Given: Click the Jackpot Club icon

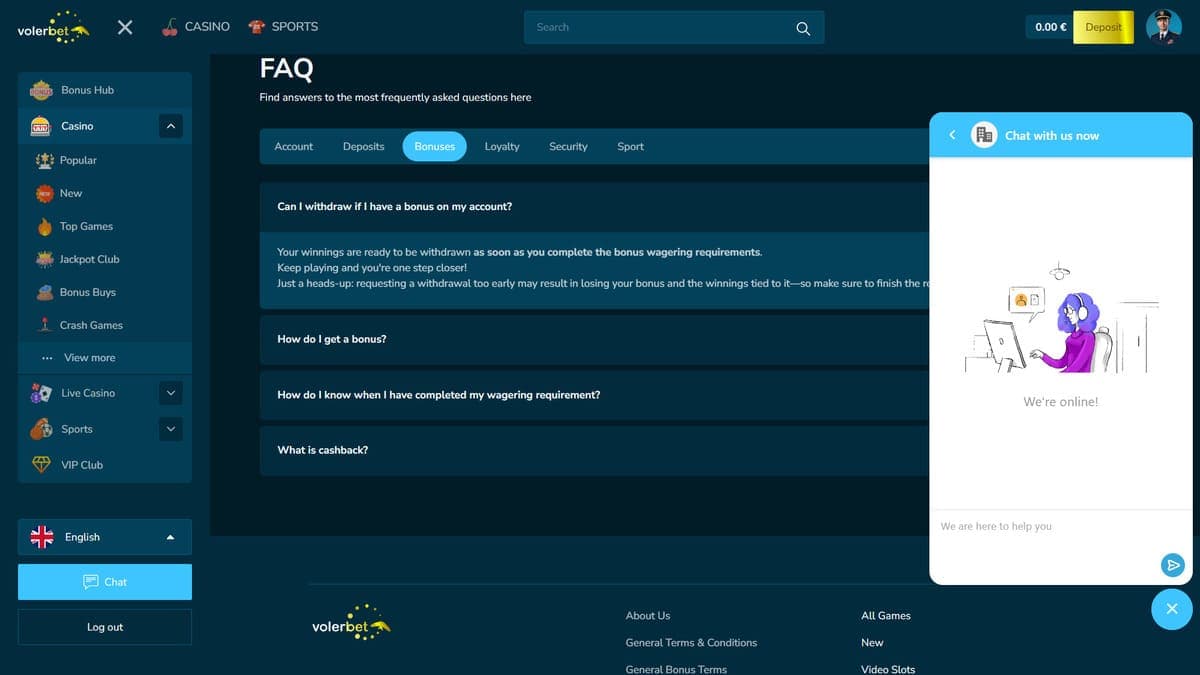Looking at the screenshot, I should (45, 259).
